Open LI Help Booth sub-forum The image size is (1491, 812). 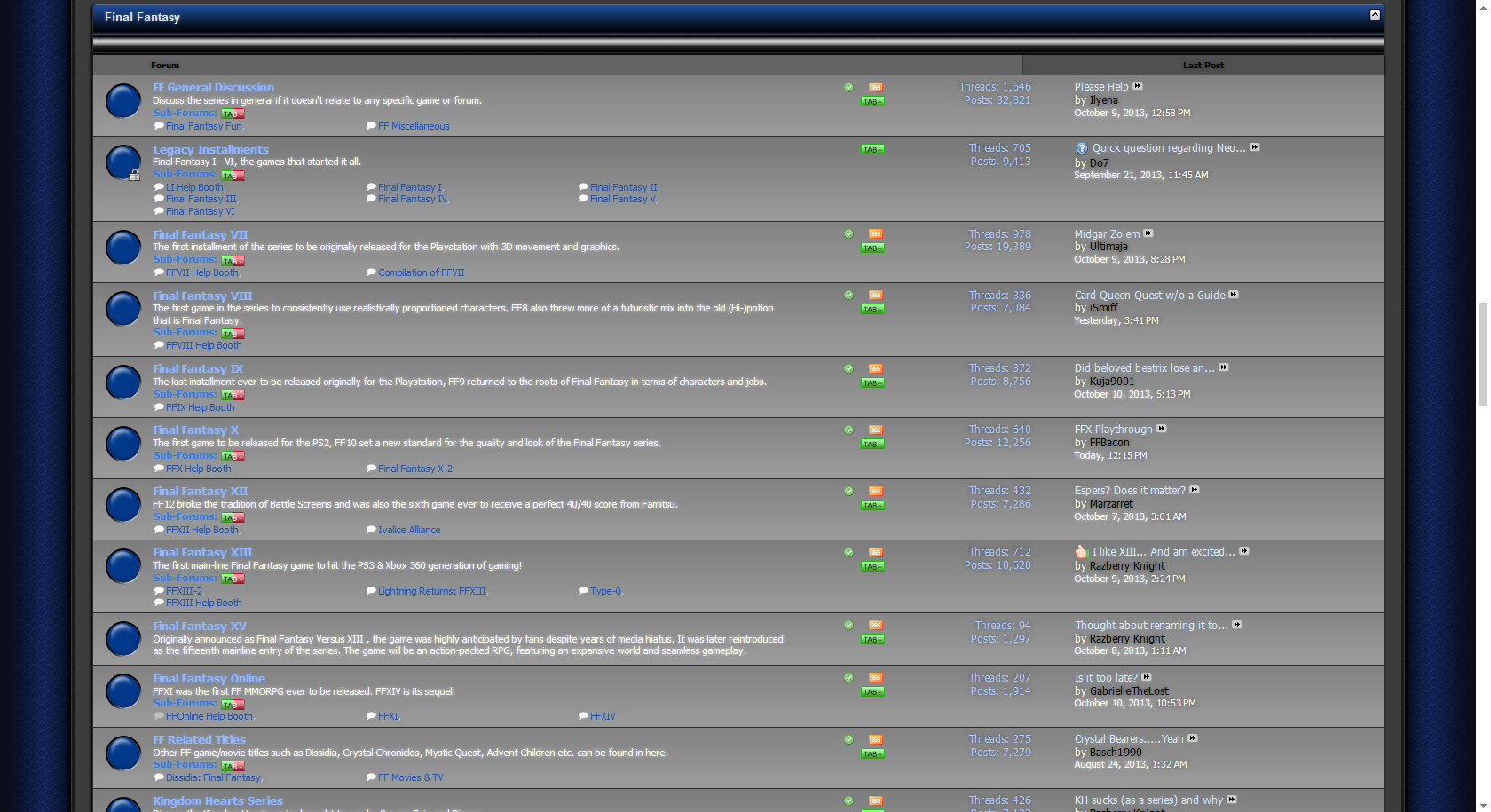(x=194, y=188)
